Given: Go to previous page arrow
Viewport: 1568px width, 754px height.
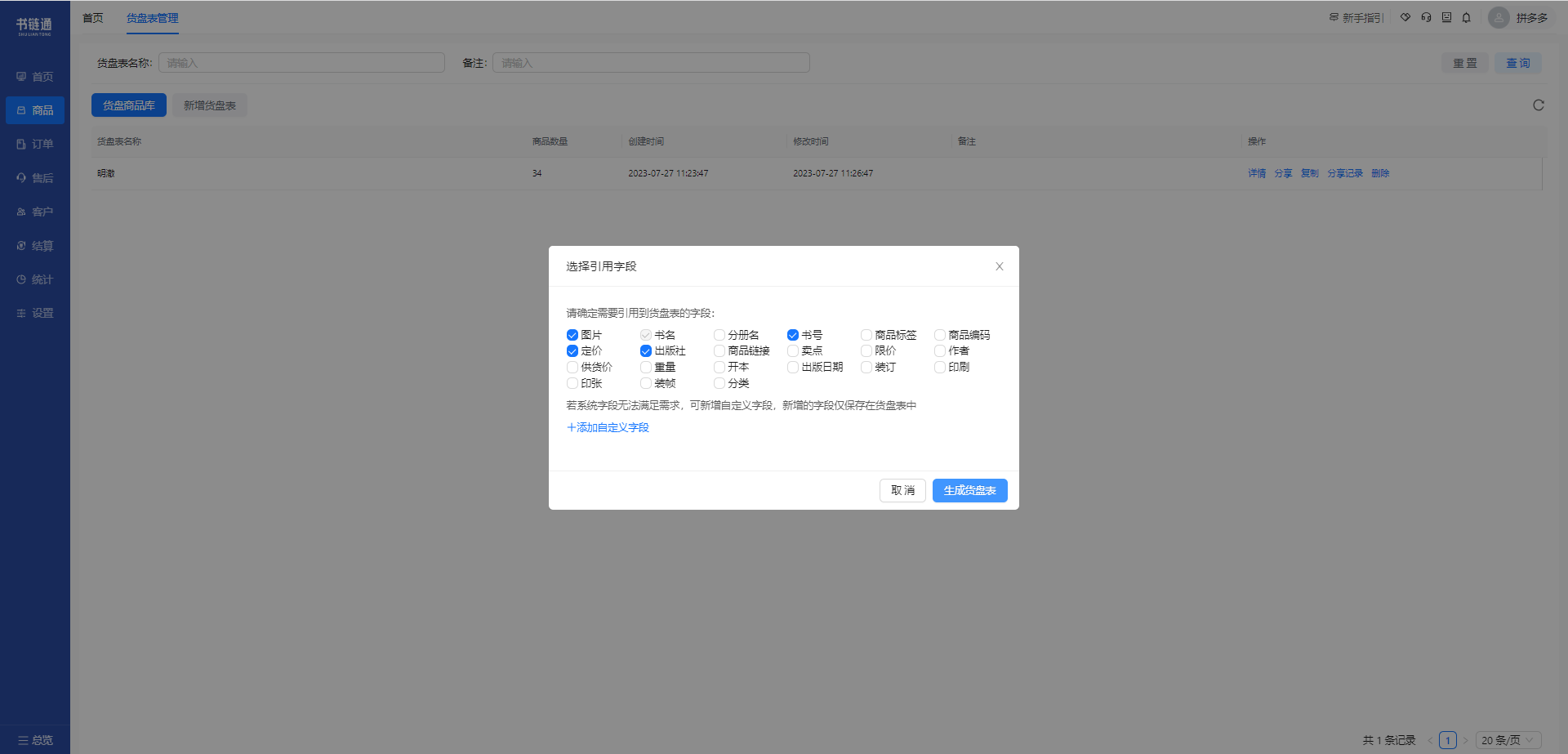Looking at the screenshot, I should tap(1430, 740).
